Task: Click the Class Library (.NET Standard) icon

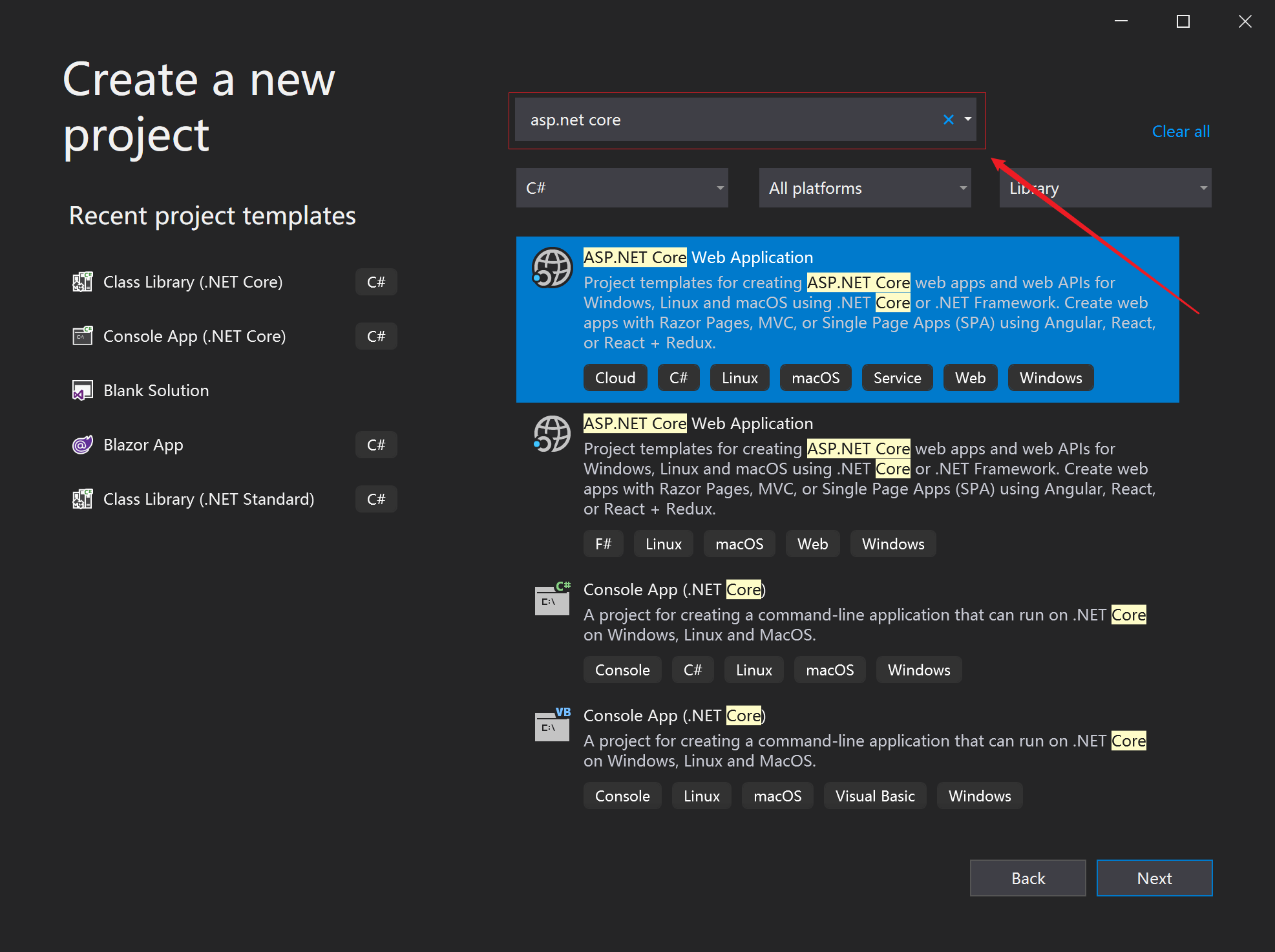Action: [x=82, y=499]
